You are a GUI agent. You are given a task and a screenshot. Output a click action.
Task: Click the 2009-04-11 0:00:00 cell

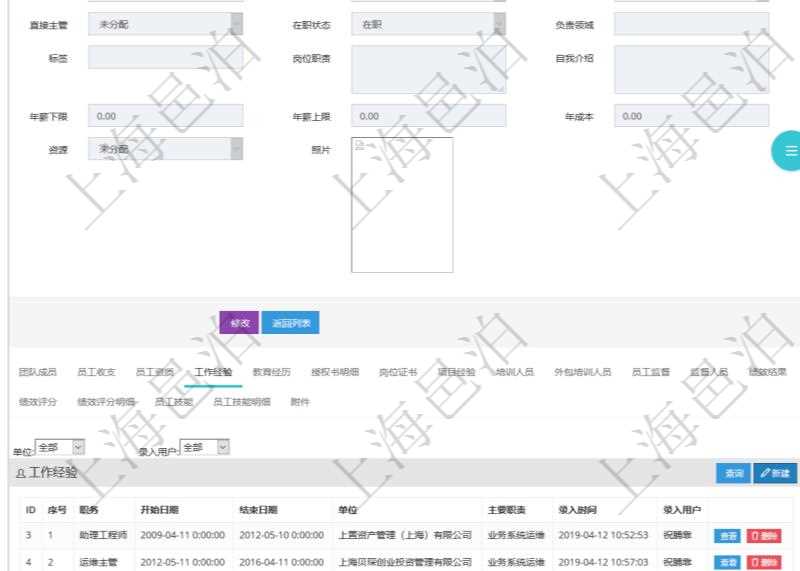[182, 535]
